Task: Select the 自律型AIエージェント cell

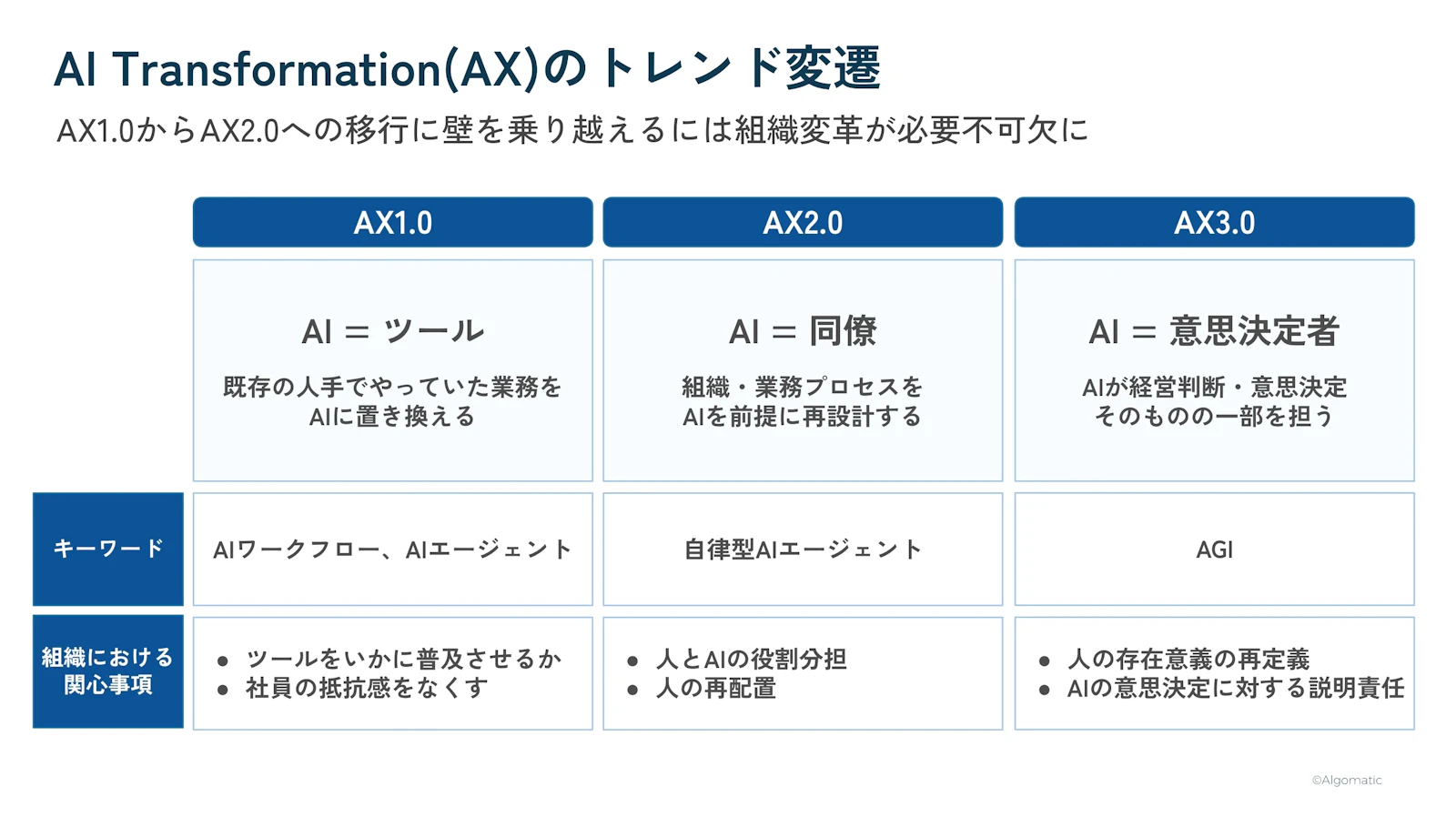Action: point(803,550)
